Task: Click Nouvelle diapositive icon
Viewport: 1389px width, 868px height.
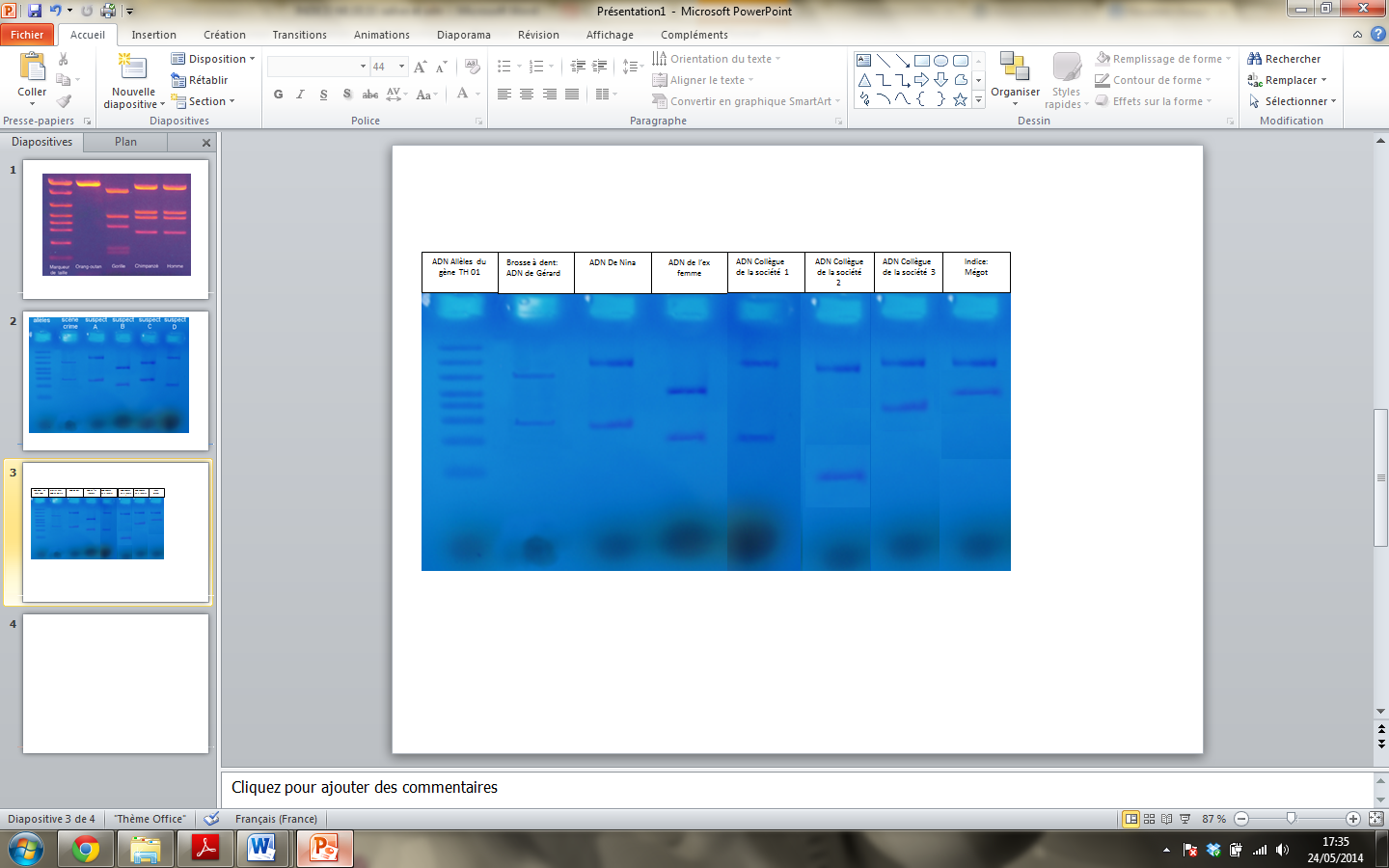Action: (x=132, y=68)
